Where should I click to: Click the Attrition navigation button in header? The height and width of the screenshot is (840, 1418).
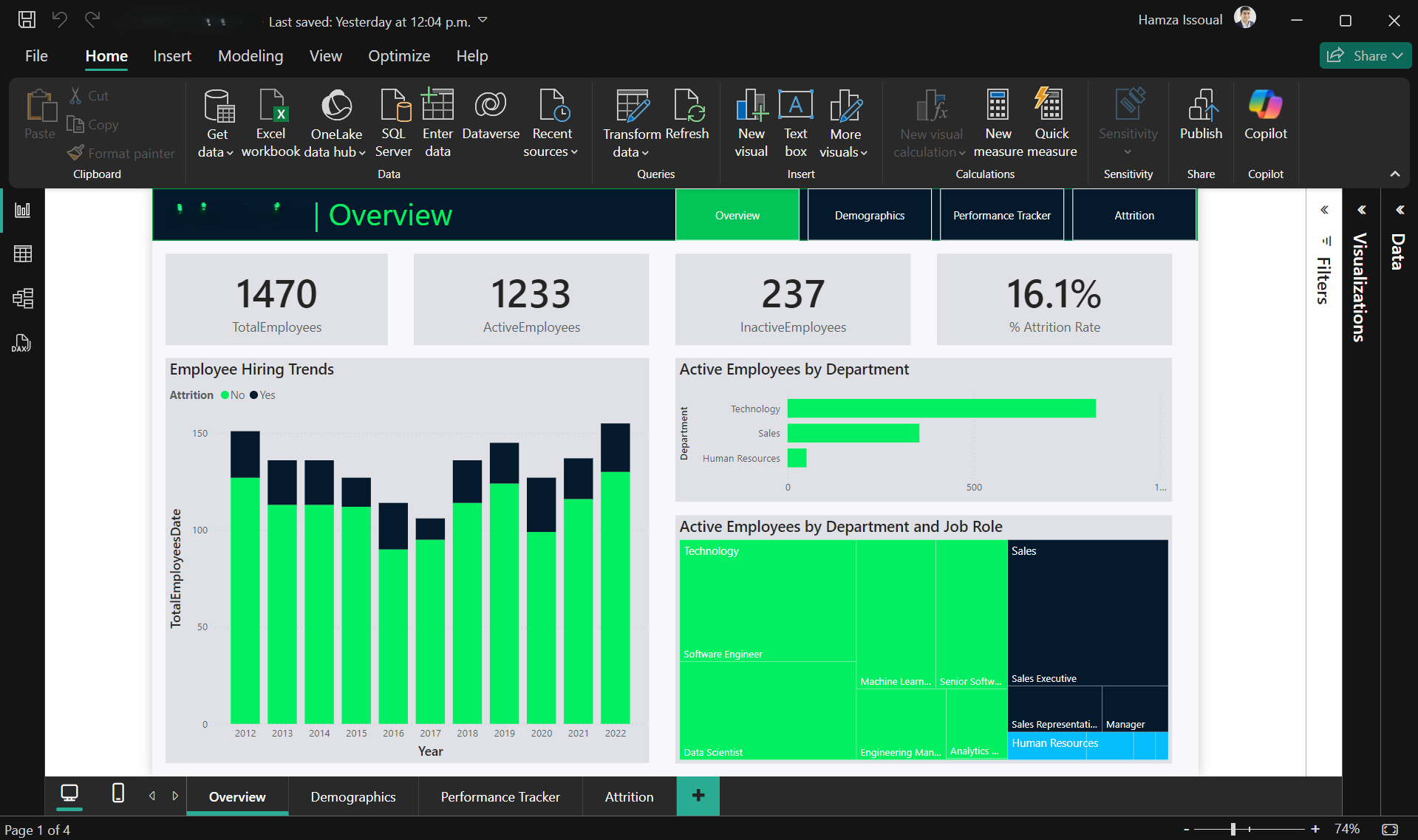[x=1134, y=216]
